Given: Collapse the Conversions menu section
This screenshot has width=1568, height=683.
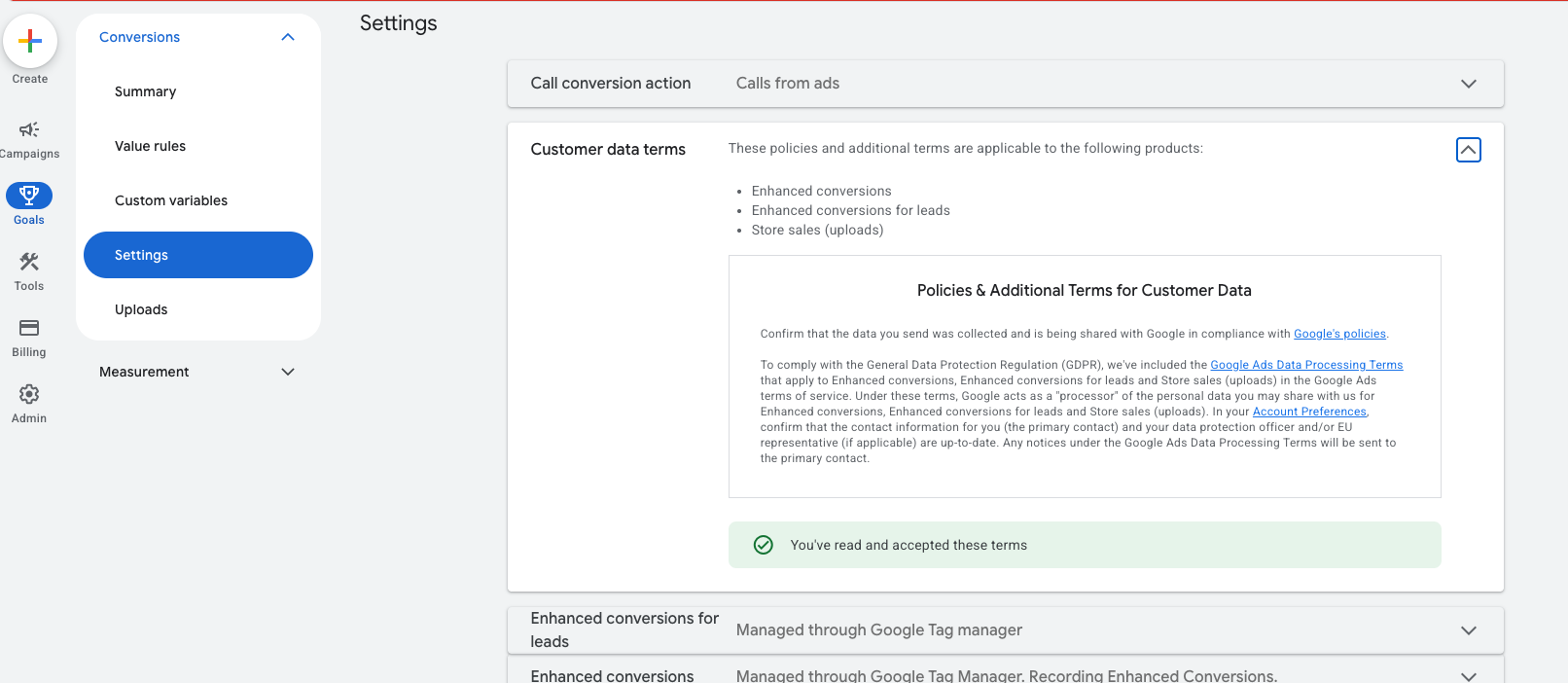Looking at the screenshot, I should pyautogui.click(x=288, y=37).
